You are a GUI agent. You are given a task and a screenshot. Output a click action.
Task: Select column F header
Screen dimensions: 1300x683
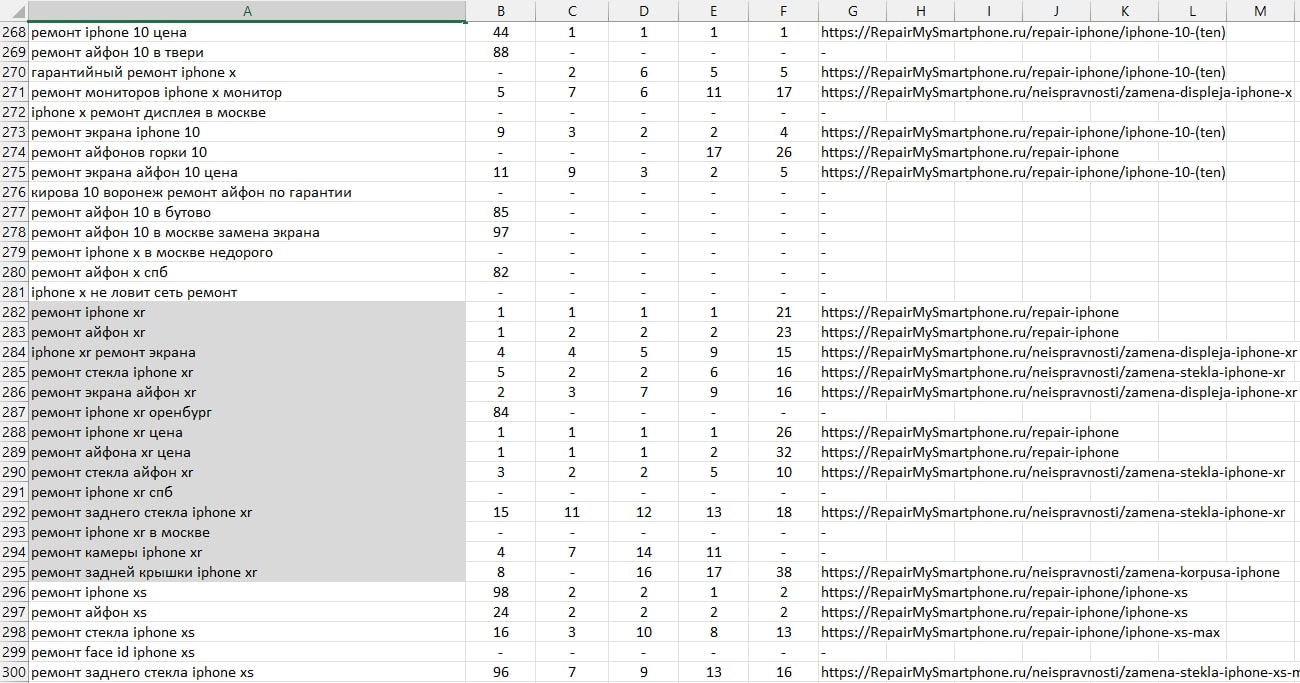(x=783, y=11)
